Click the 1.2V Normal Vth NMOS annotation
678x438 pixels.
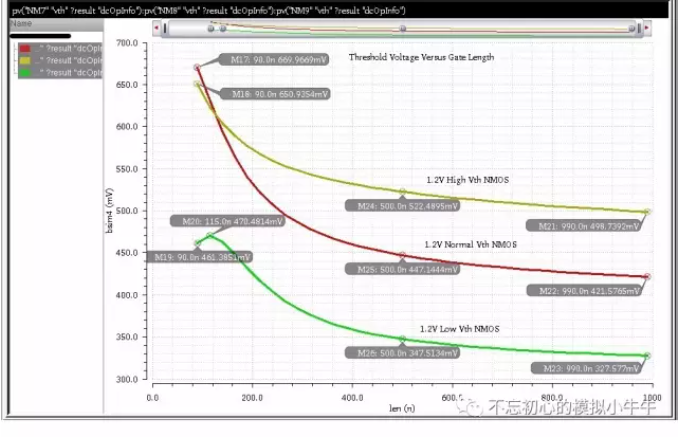[x=470, y=244]
